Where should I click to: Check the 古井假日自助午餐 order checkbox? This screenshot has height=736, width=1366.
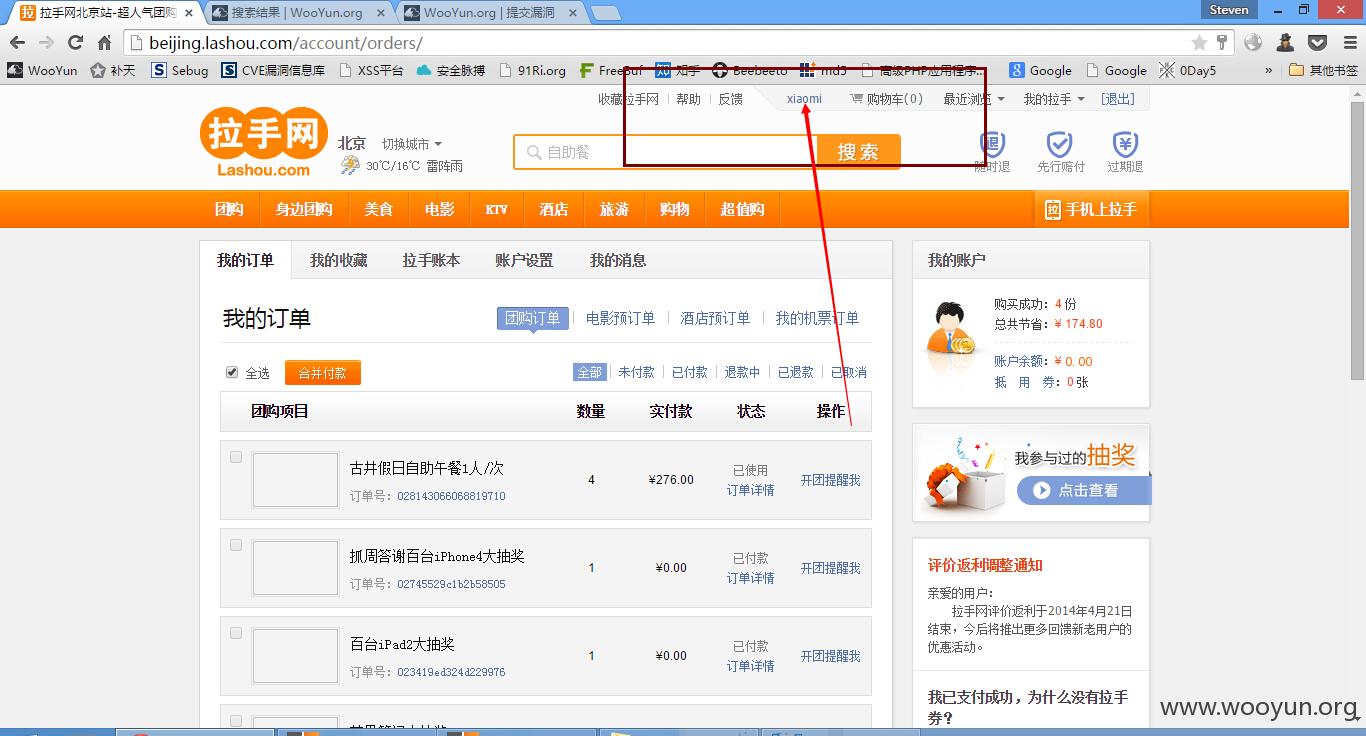coord(236,457)
